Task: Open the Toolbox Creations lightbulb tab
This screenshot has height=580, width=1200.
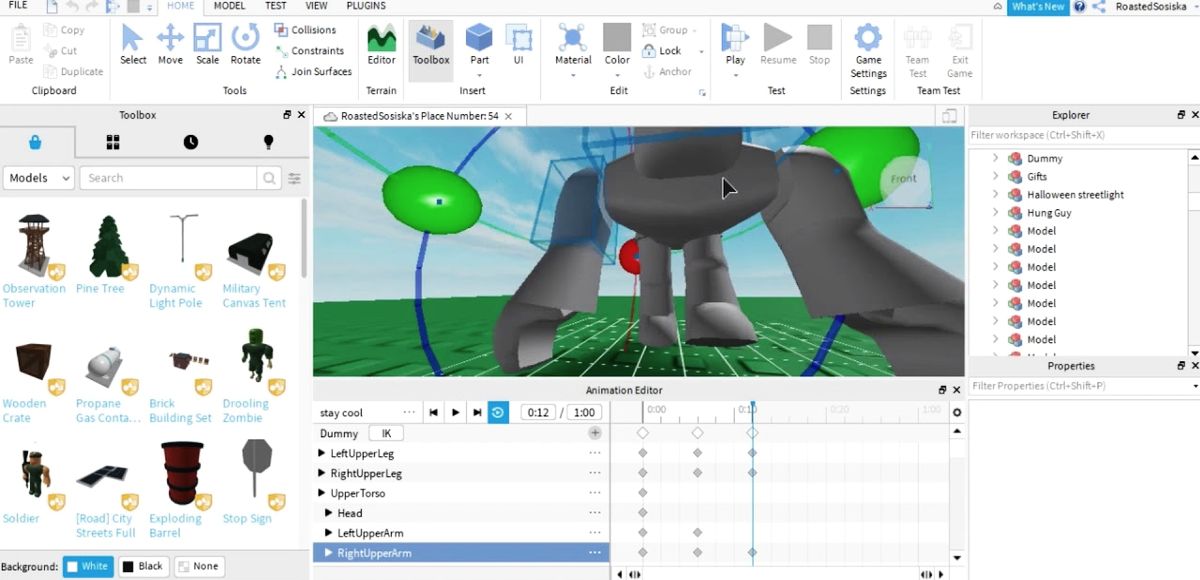Action: [x=268, y=142]
